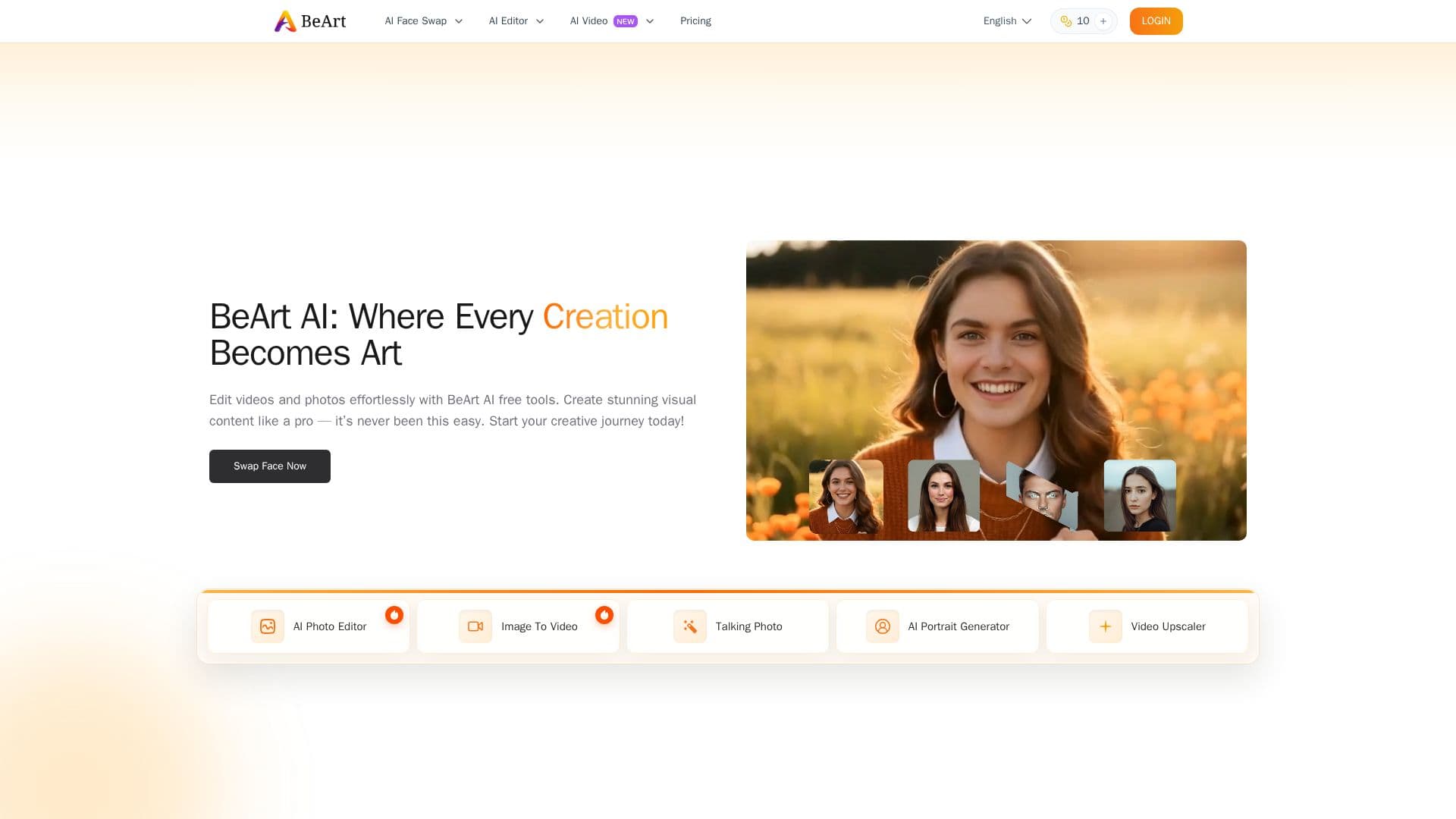1456x819 pixels.
Task: Click the credits coin icon
Action: point(1066,21)
